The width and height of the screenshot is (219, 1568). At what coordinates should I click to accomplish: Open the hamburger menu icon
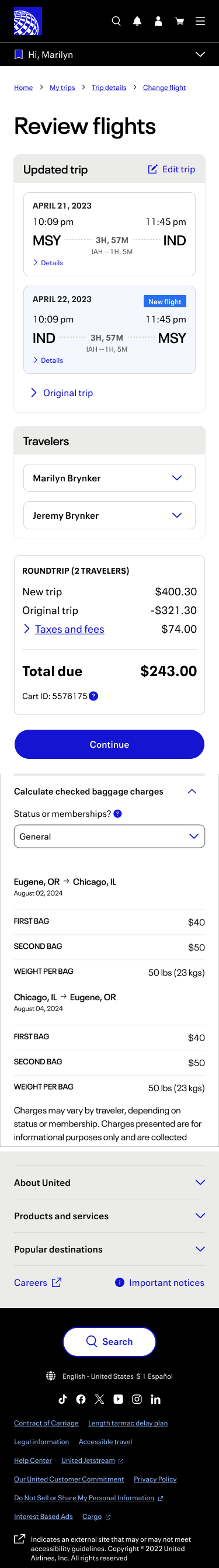[x=200, y=21]
